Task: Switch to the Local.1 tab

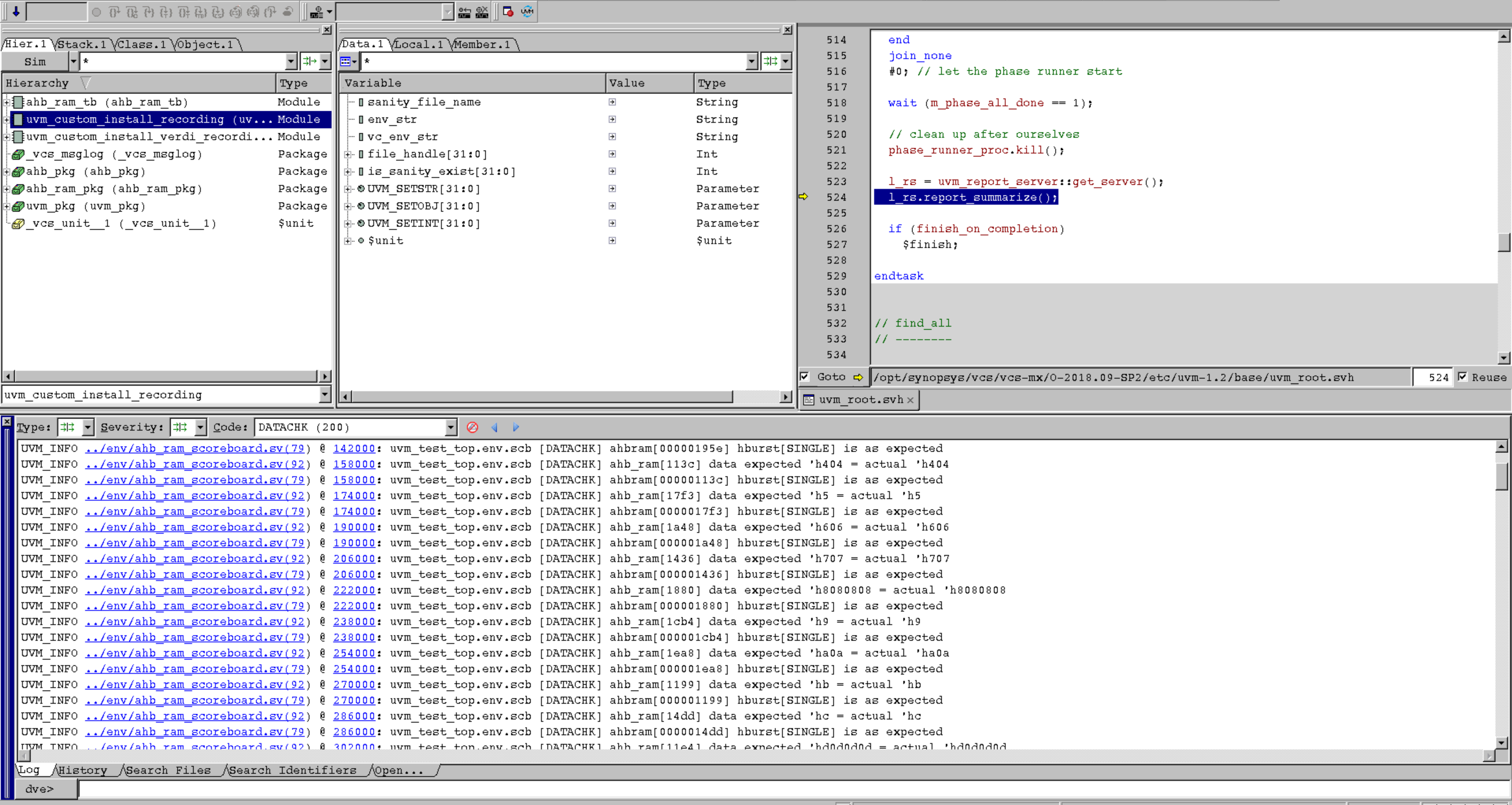Action: [x=418, y=44]
